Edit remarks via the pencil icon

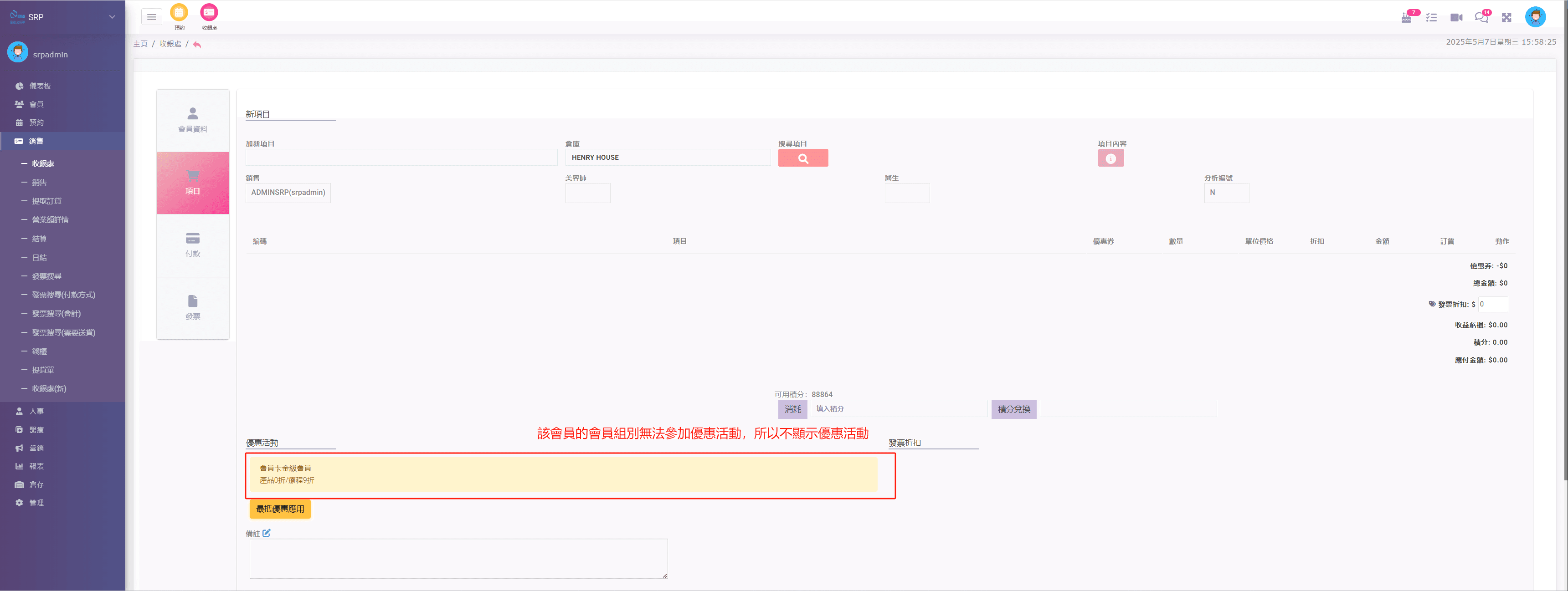point(267,533)
